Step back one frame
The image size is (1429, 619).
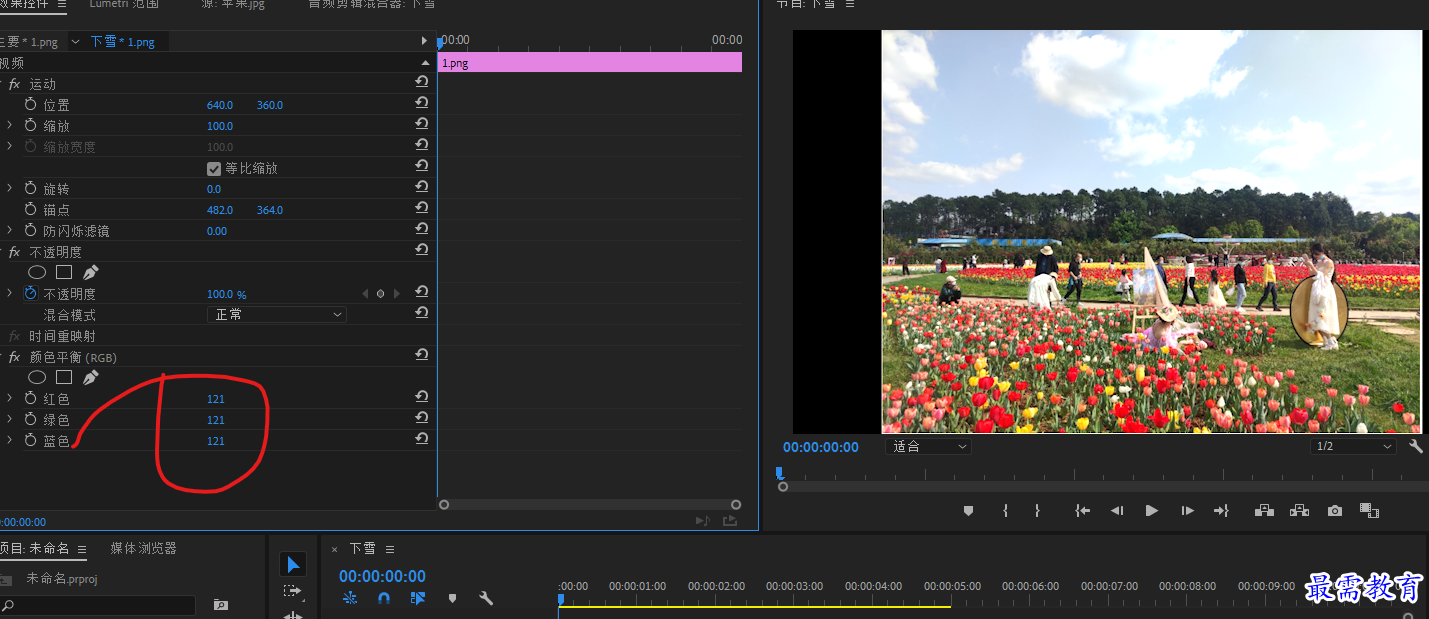(x=1117, y=510)
